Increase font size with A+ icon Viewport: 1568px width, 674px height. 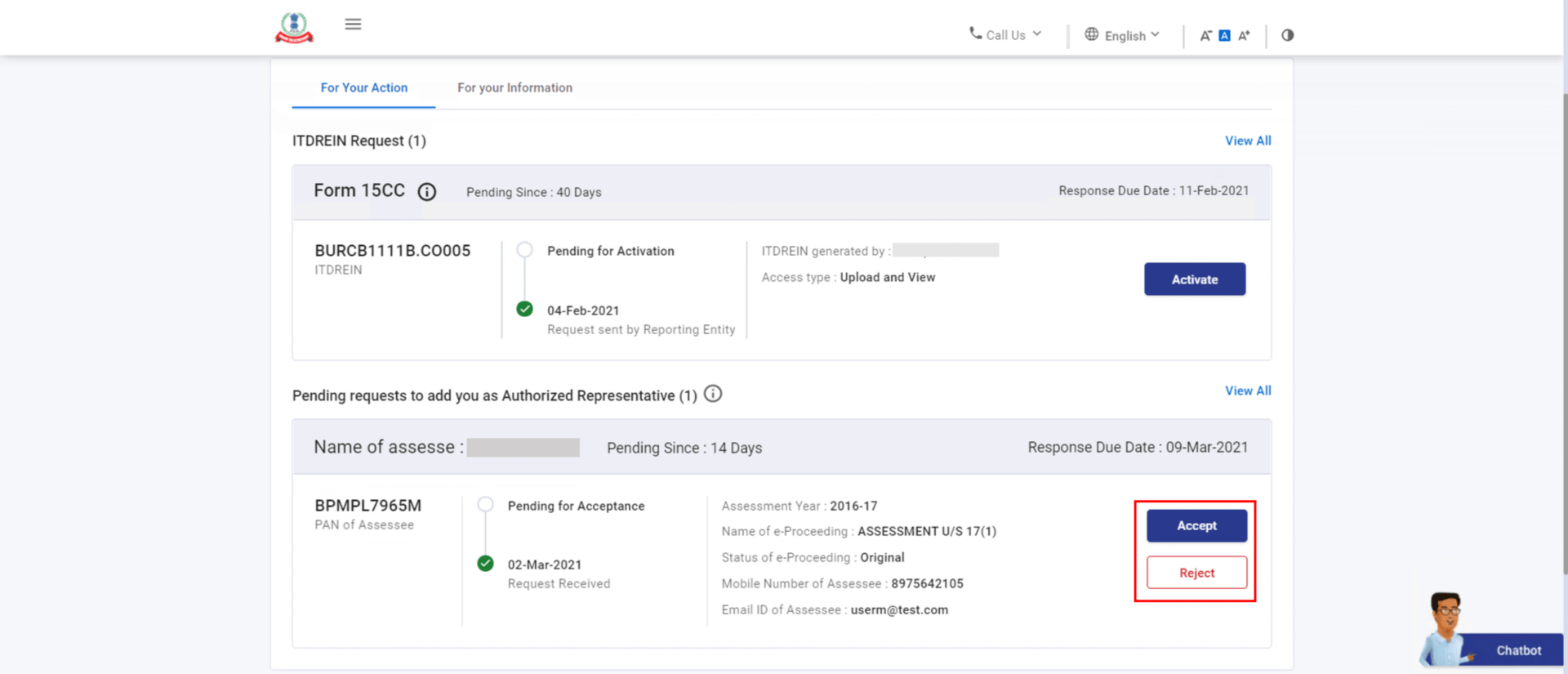click(x=1244, y=36)
